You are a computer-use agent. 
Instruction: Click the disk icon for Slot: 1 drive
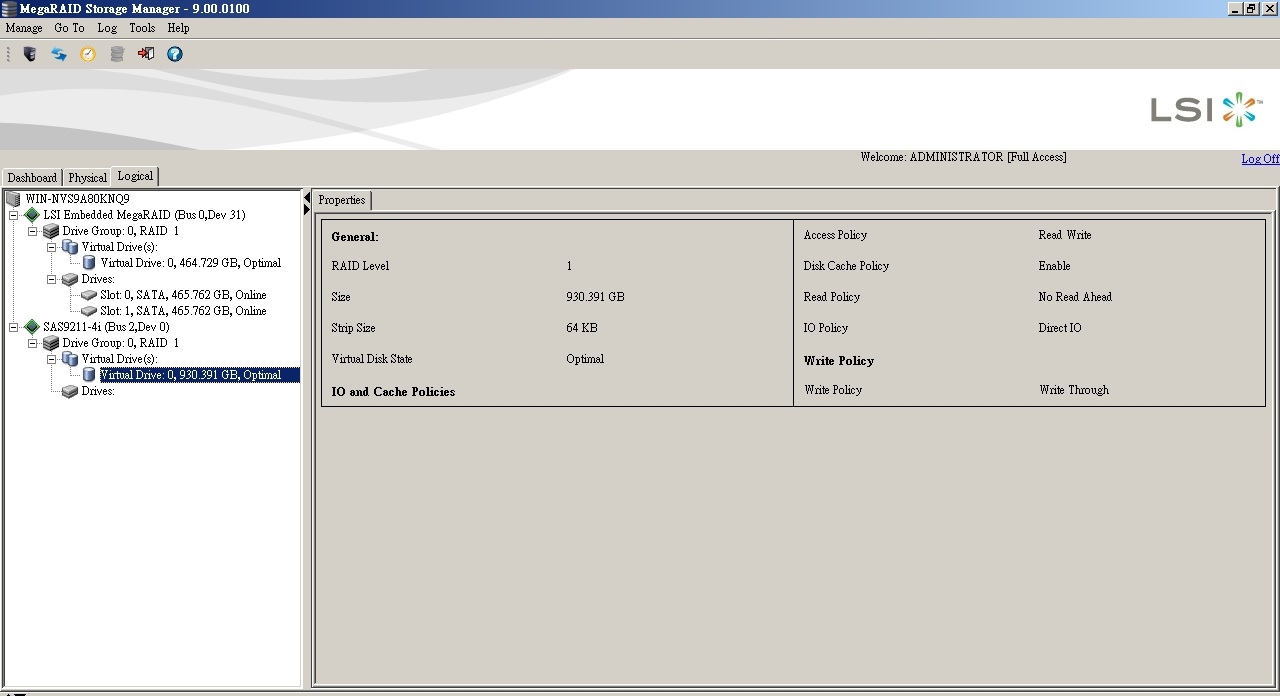[x=89, y=311]
